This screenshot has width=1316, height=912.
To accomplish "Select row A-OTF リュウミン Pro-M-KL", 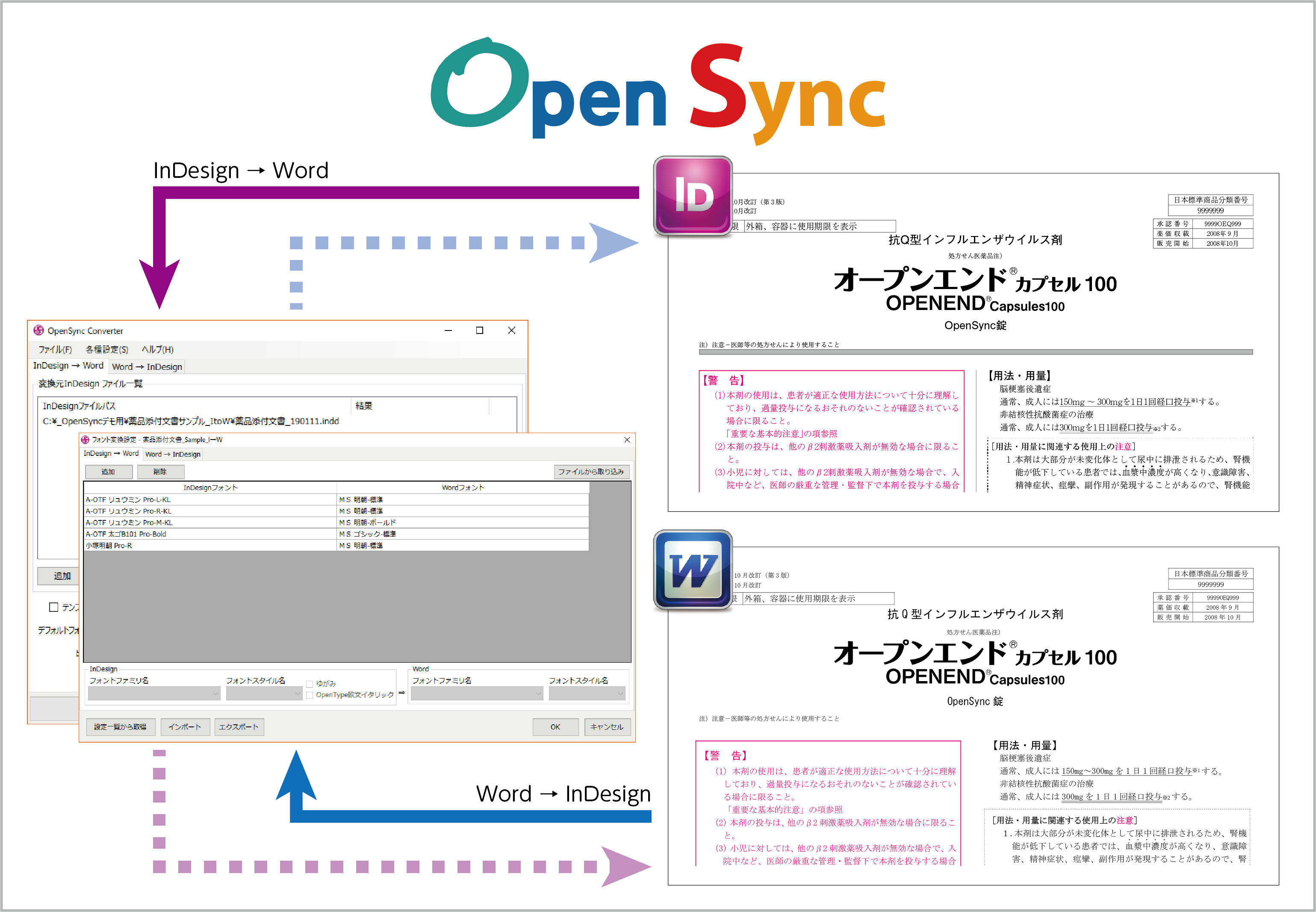I will click(210, 522).
